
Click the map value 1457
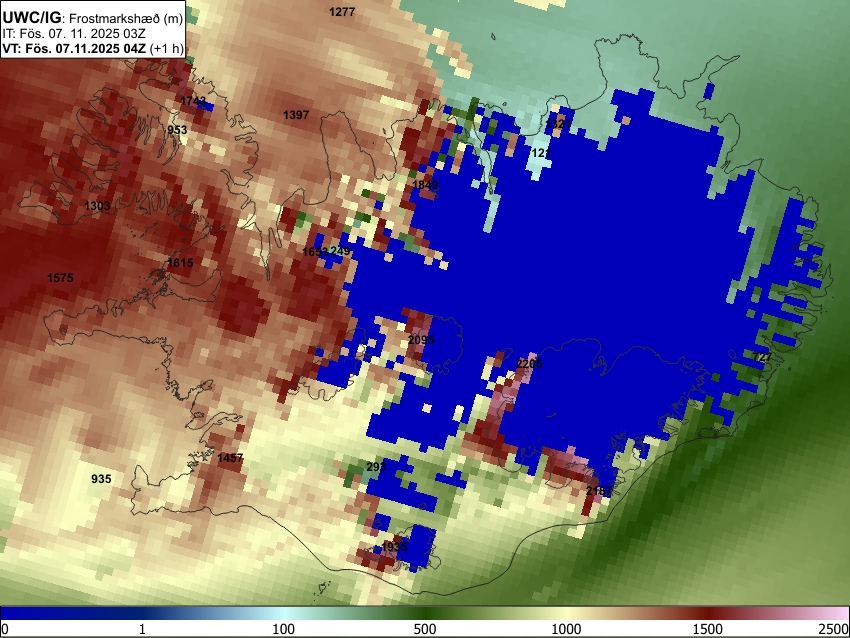pyautogui.click(x=230, y=457)
